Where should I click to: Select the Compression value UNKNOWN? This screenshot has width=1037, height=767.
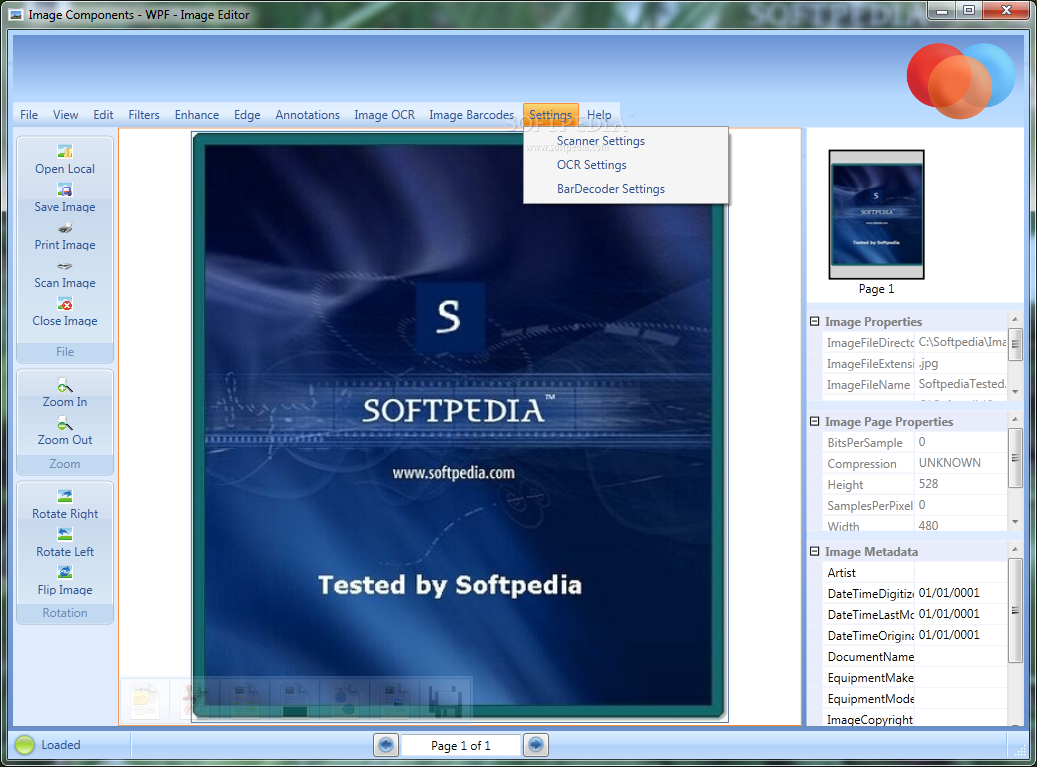[x=962, y=463]
